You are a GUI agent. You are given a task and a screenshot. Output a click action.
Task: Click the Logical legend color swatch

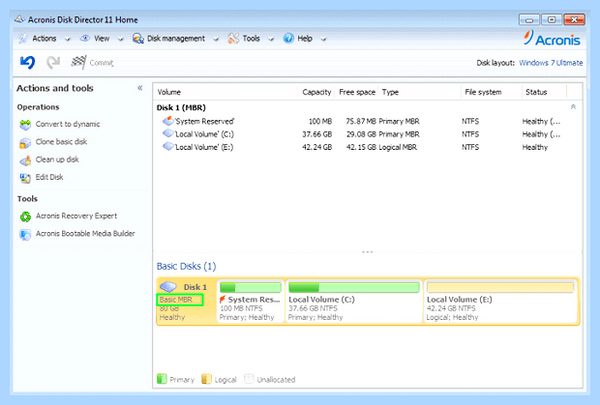click(207, 379)
